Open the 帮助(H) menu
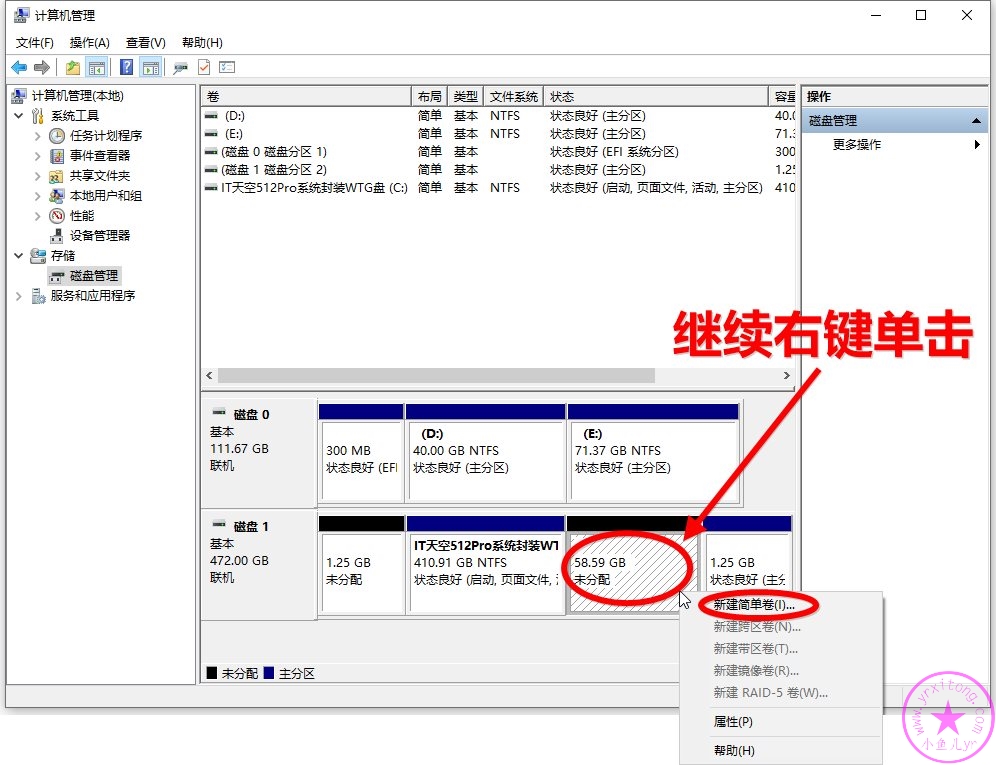This screenshot has width=996, height=765. [202, 43]
